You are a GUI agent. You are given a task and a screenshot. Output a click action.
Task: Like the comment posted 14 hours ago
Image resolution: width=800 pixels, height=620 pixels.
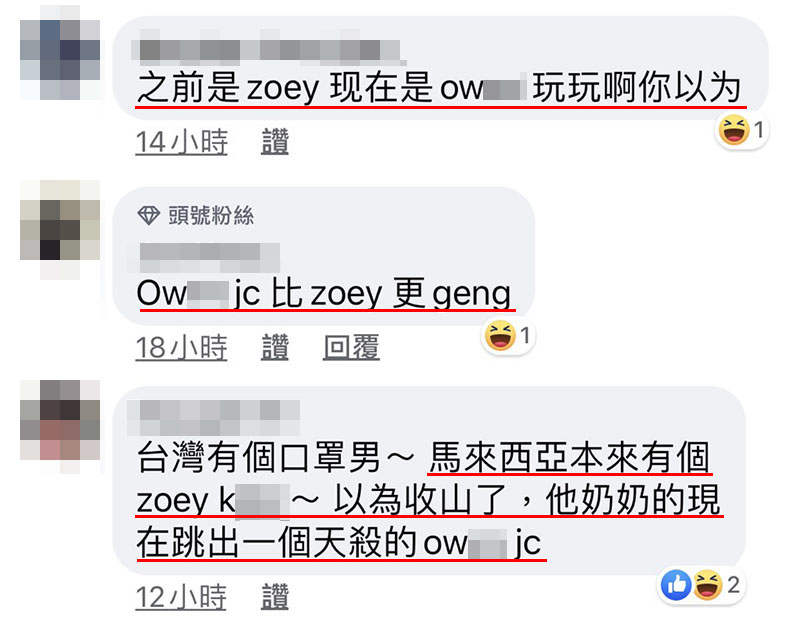point(275,141)
